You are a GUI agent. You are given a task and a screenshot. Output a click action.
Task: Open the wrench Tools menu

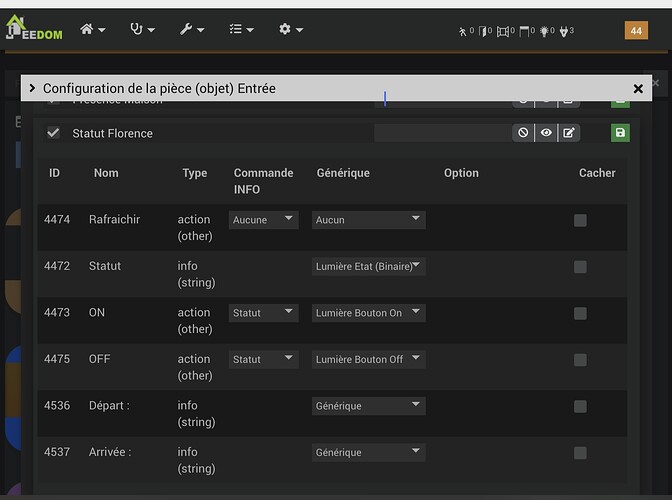(x=192, y=29)
